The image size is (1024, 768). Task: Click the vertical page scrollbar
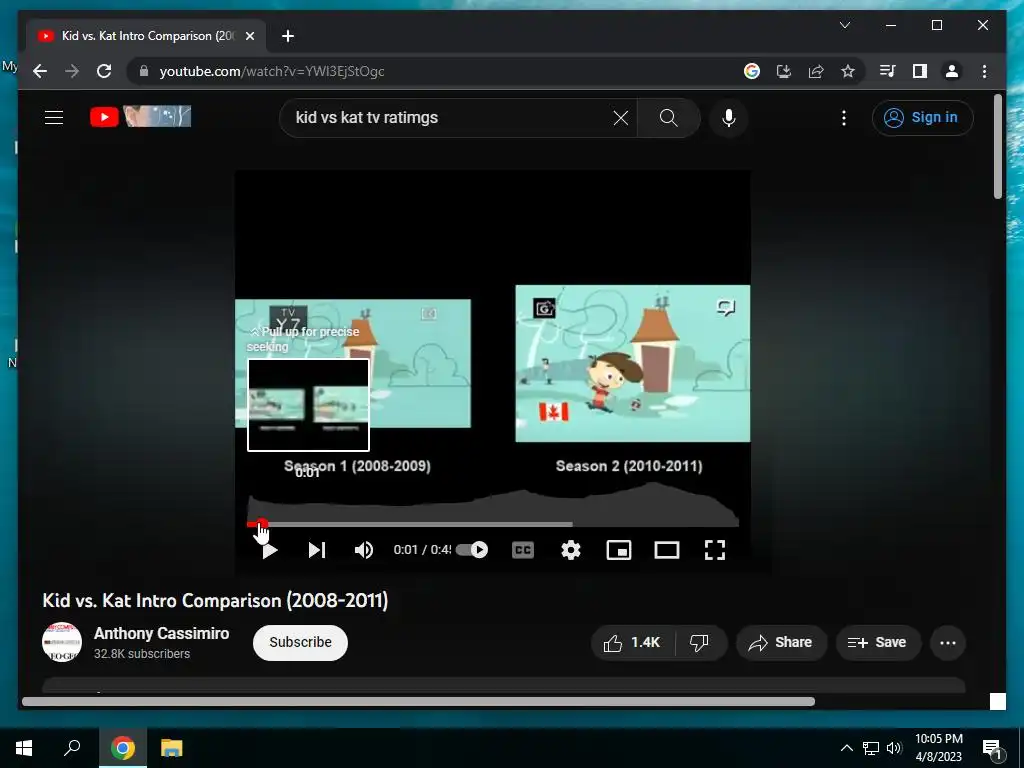click(x=998, y=147)
